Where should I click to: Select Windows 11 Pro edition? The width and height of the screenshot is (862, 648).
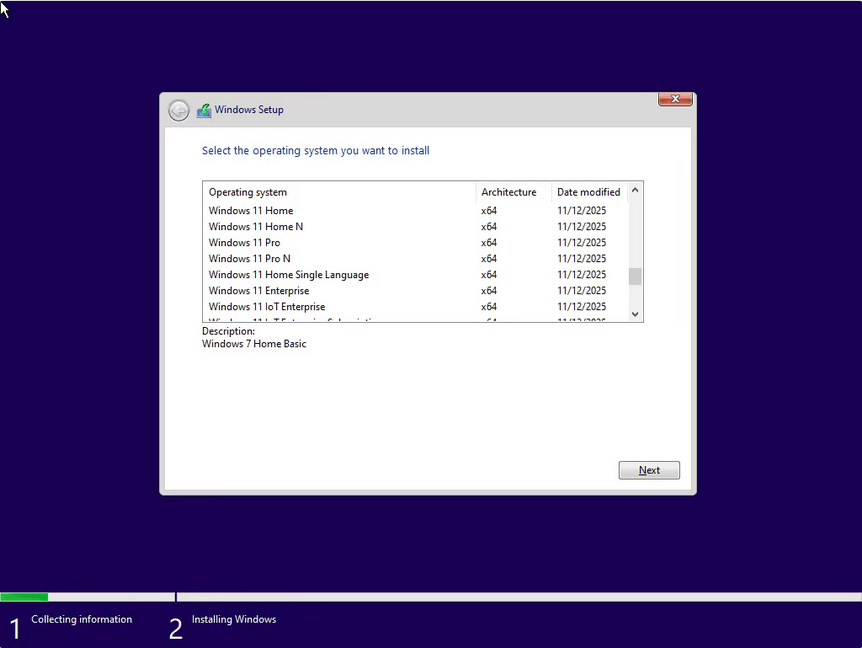244,243
